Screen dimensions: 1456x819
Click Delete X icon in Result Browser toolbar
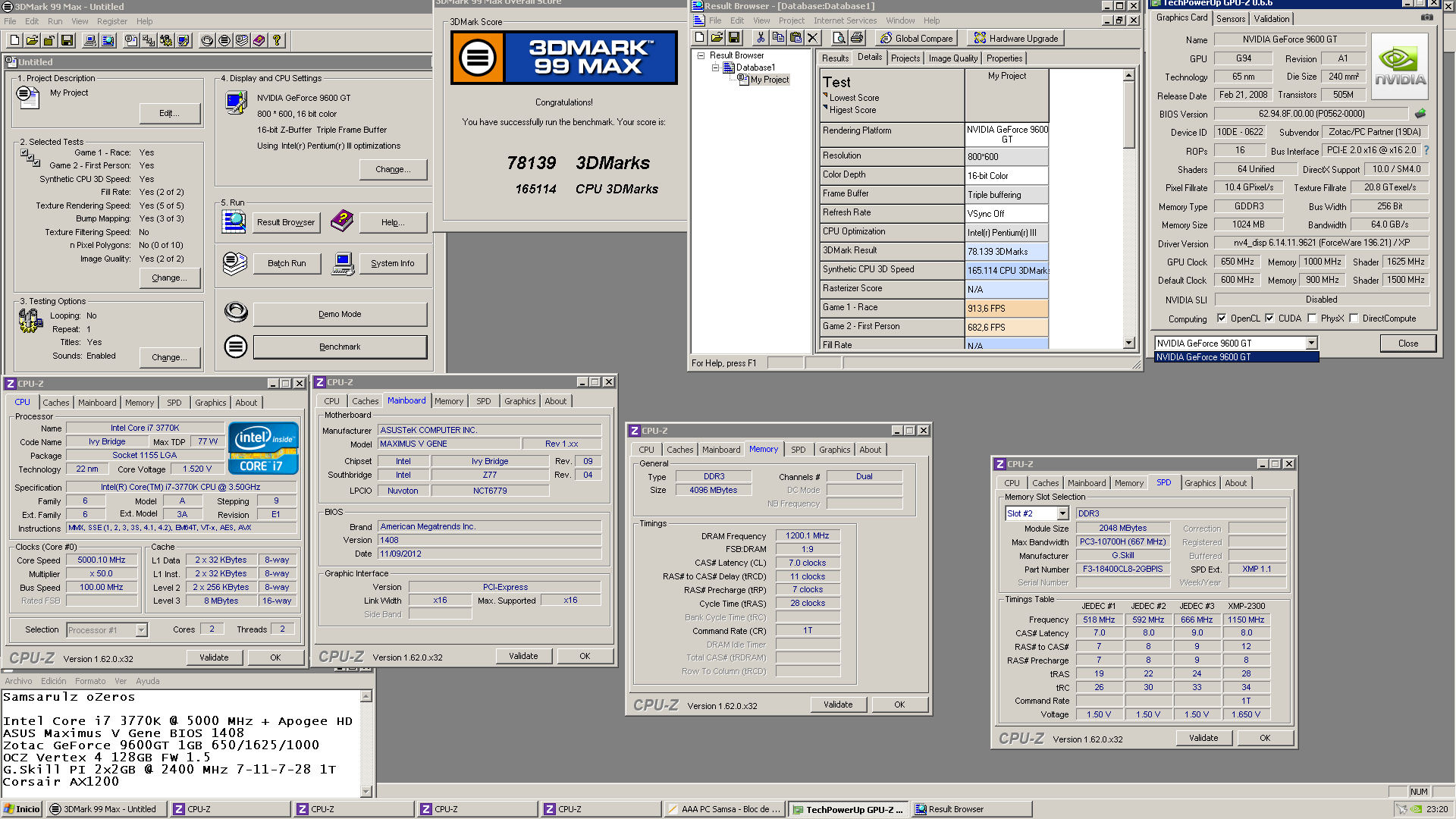click(x=813, y=38)
